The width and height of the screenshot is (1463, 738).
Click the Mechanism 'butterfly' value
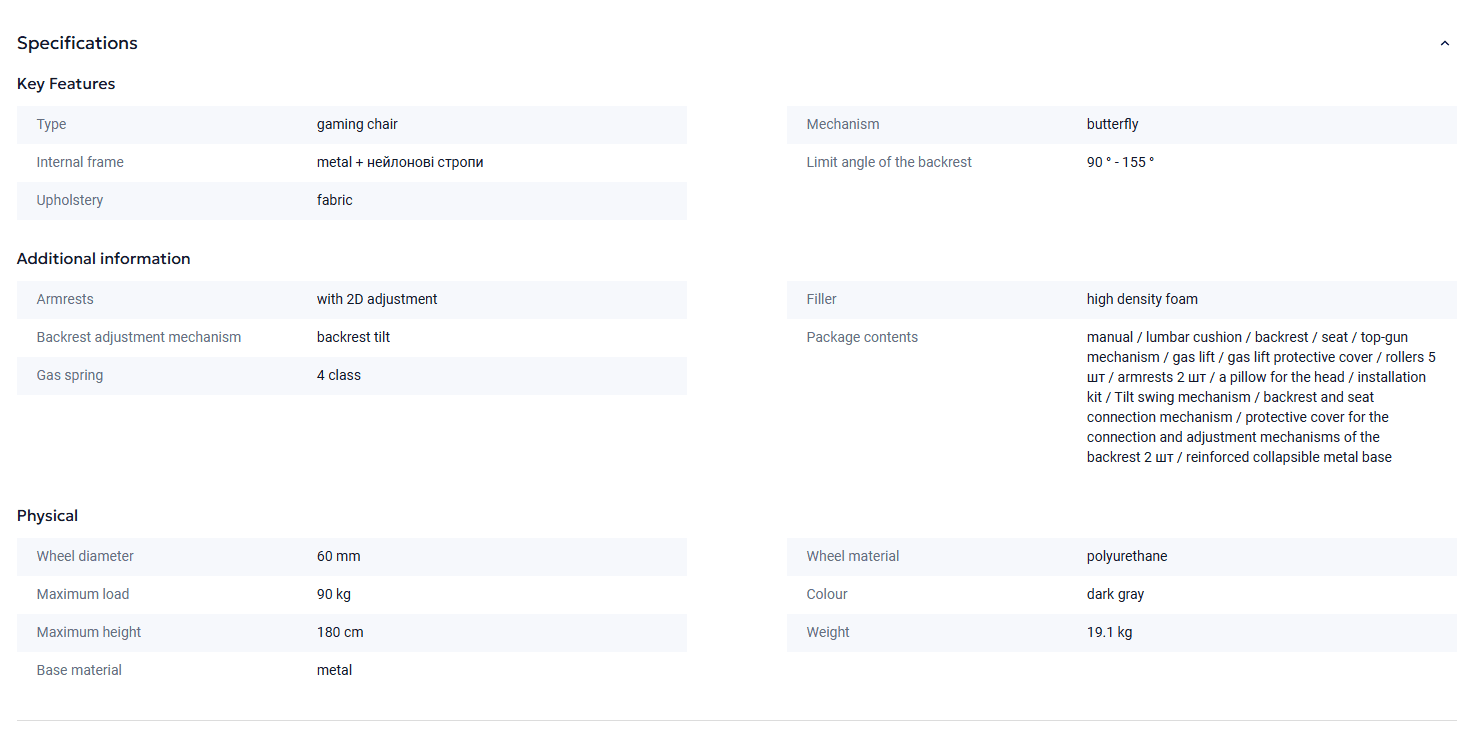1112,124
